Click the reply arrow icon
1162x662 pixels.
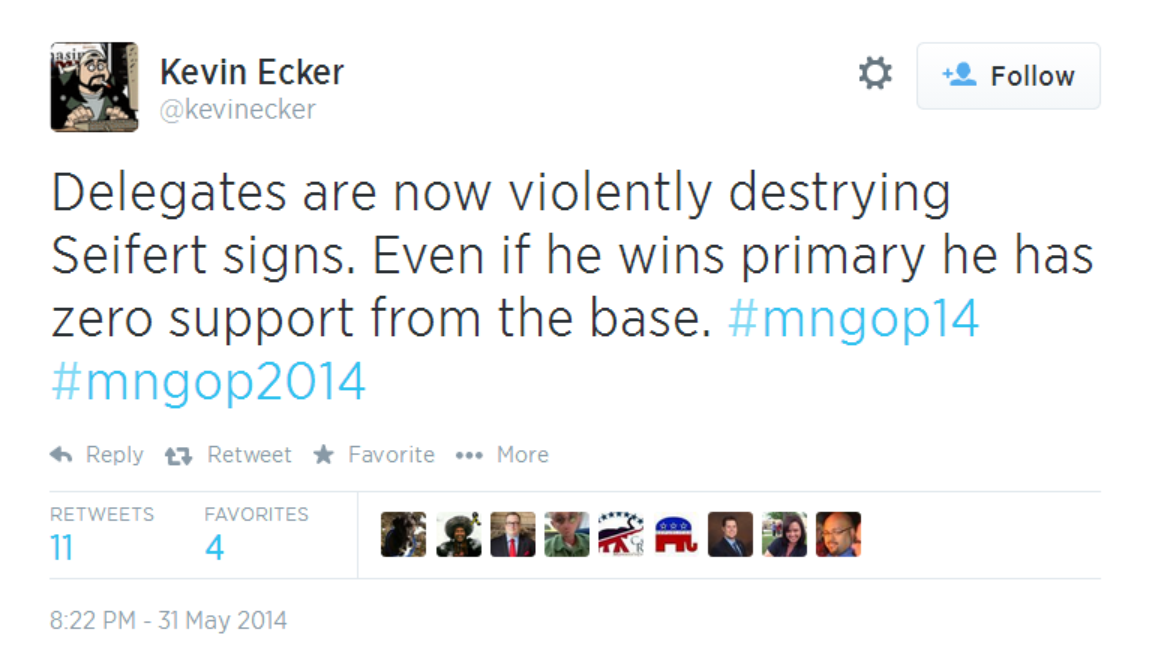coord(62,455)
